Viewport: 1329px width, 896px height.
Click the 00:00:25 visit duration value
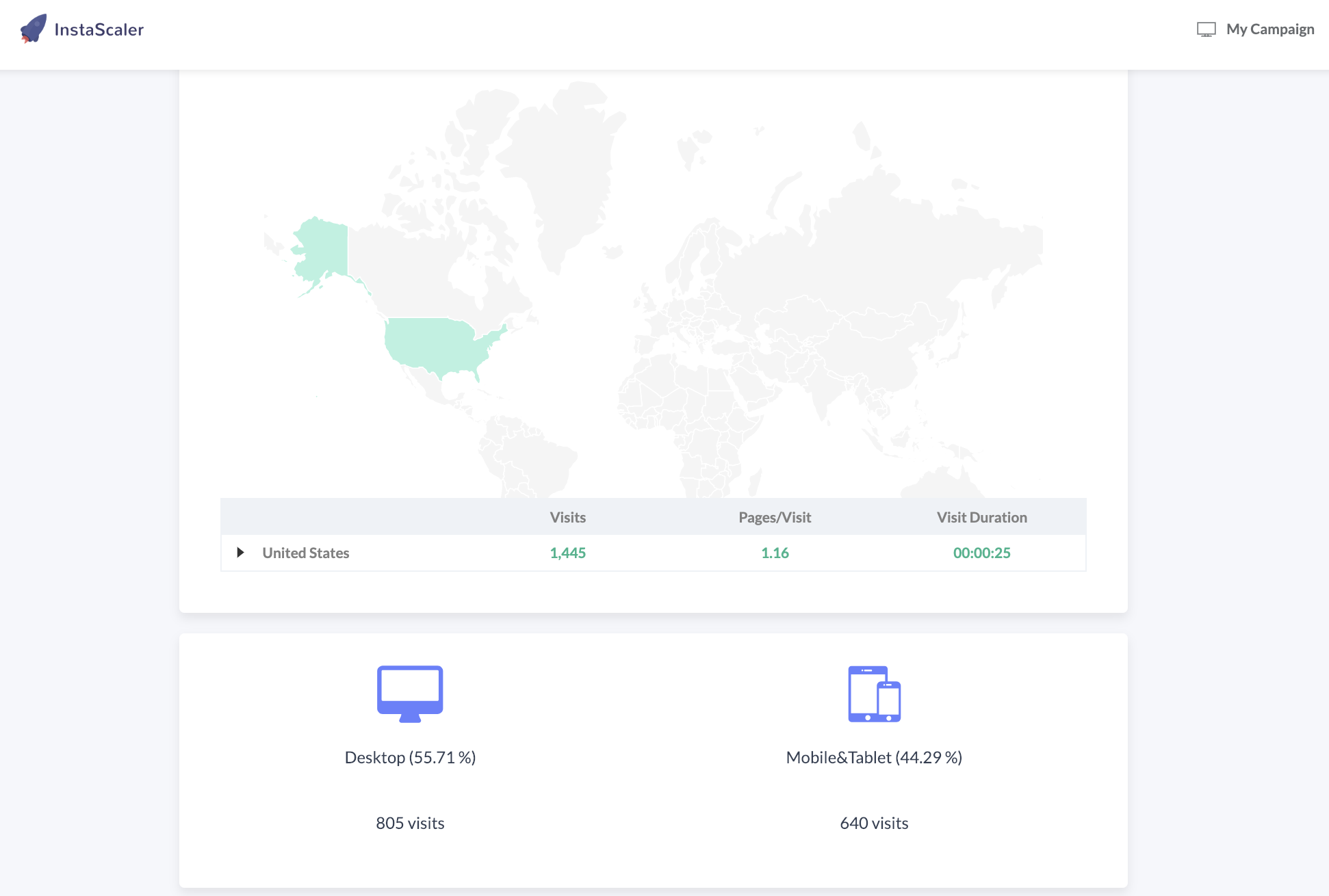pyautogui.click(x=981, y=553)
